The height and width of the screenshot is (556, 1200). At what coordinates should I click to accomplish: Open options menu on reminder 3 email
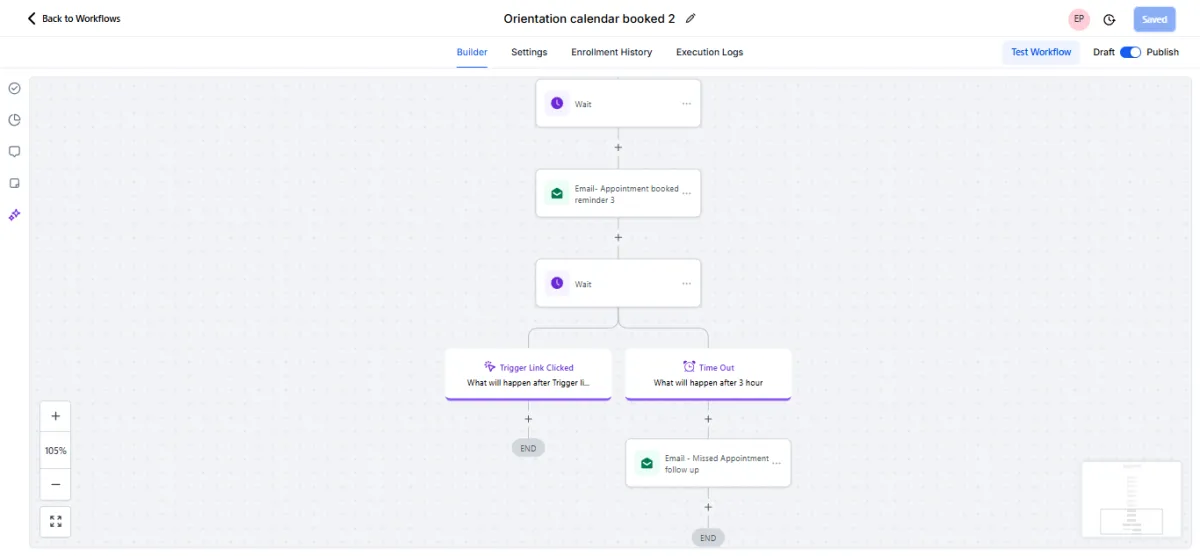coord(686,194)
